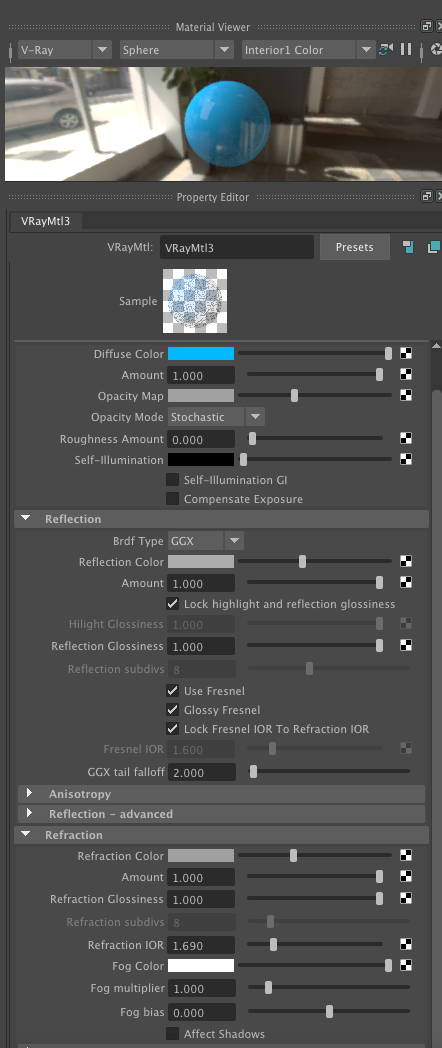Click the Diffuse Color blue swatch
The image size is (442, 1048).
201,354
